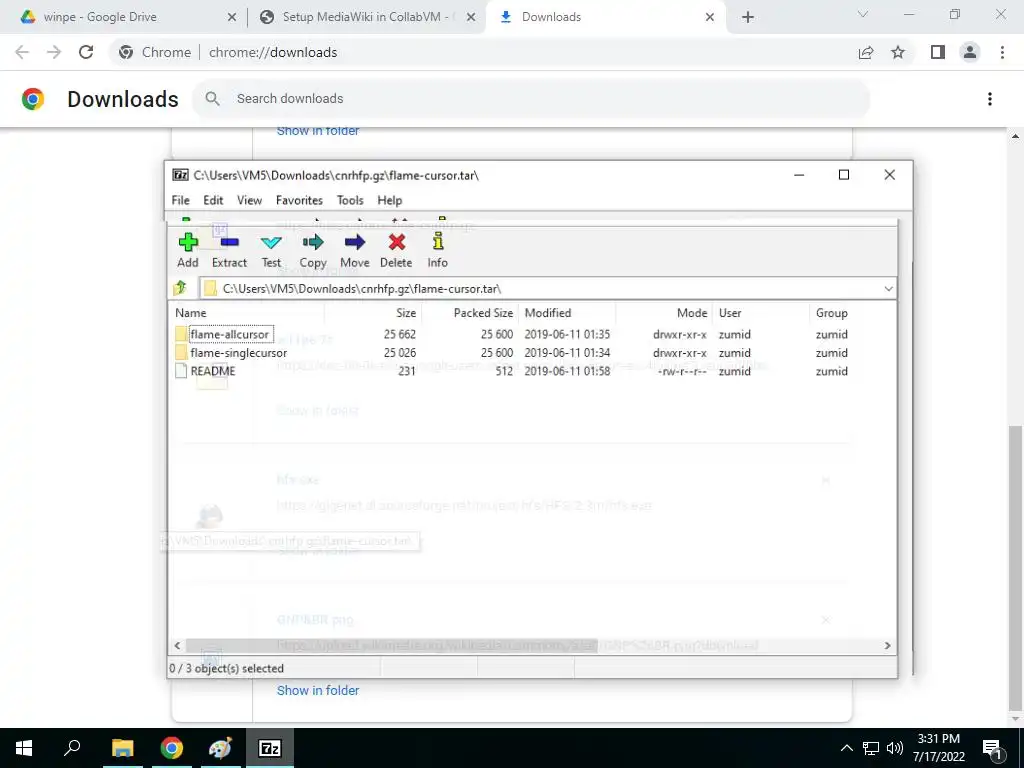Click the share page icon in Chrome
This screenshot has width=1024, height=768.
(866, 52)
